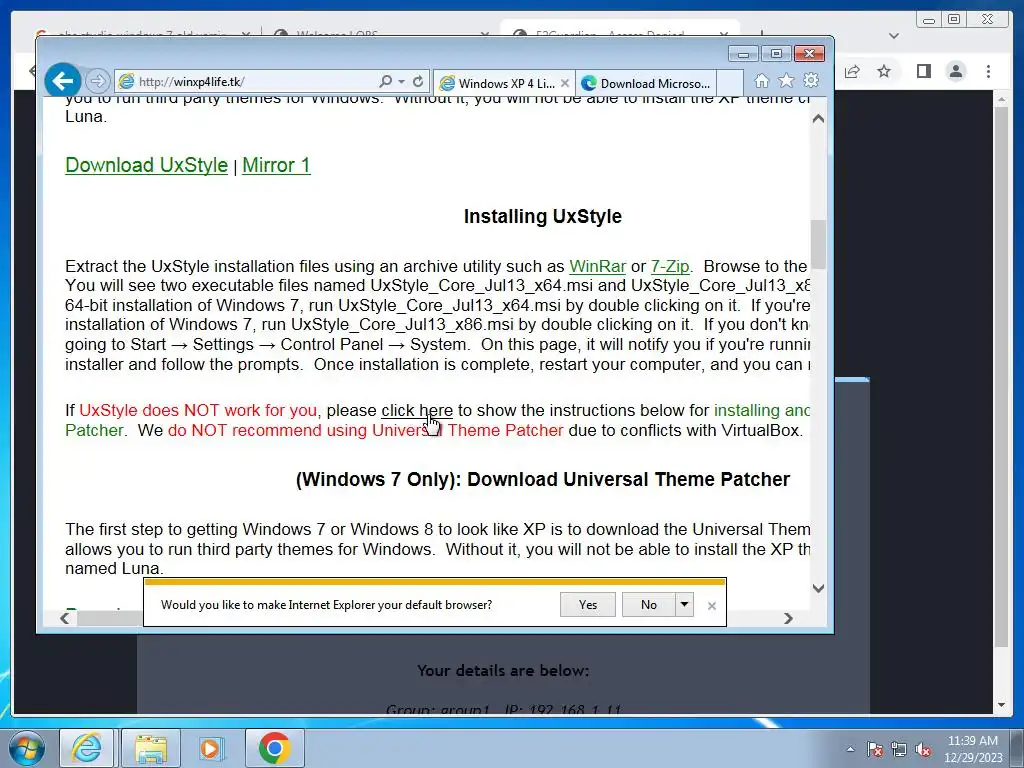Open Chrome three-dot menu
The width and height of the screenshot is (1024, 768).
click(989, 71)
